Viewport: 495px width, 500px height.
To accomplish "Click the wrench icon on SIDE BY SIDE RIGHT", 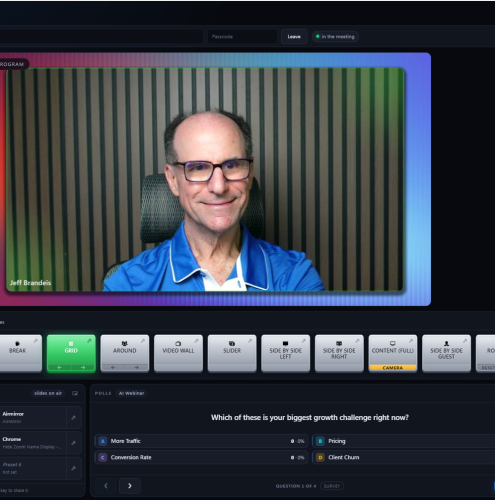I will [x=358, y=341].
